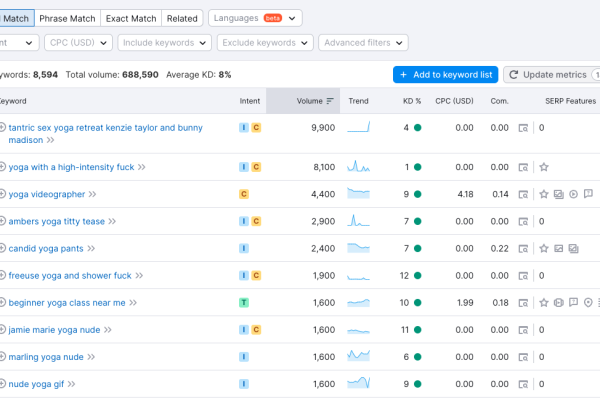The width and height of the screenshot is (600, 400).
Task: Open the CPC (USD) filter dropdown
Action: [x=78, y=42]
